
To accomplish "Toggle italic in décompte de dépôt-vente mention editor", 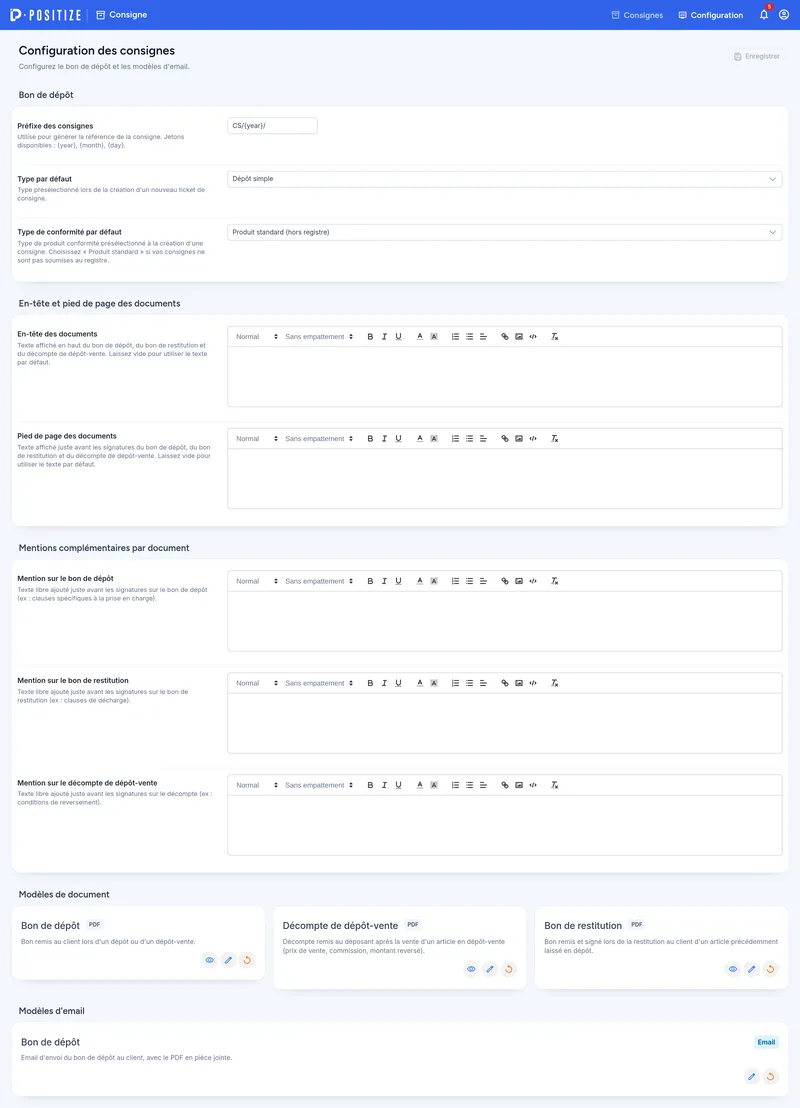I will point(384,785).
